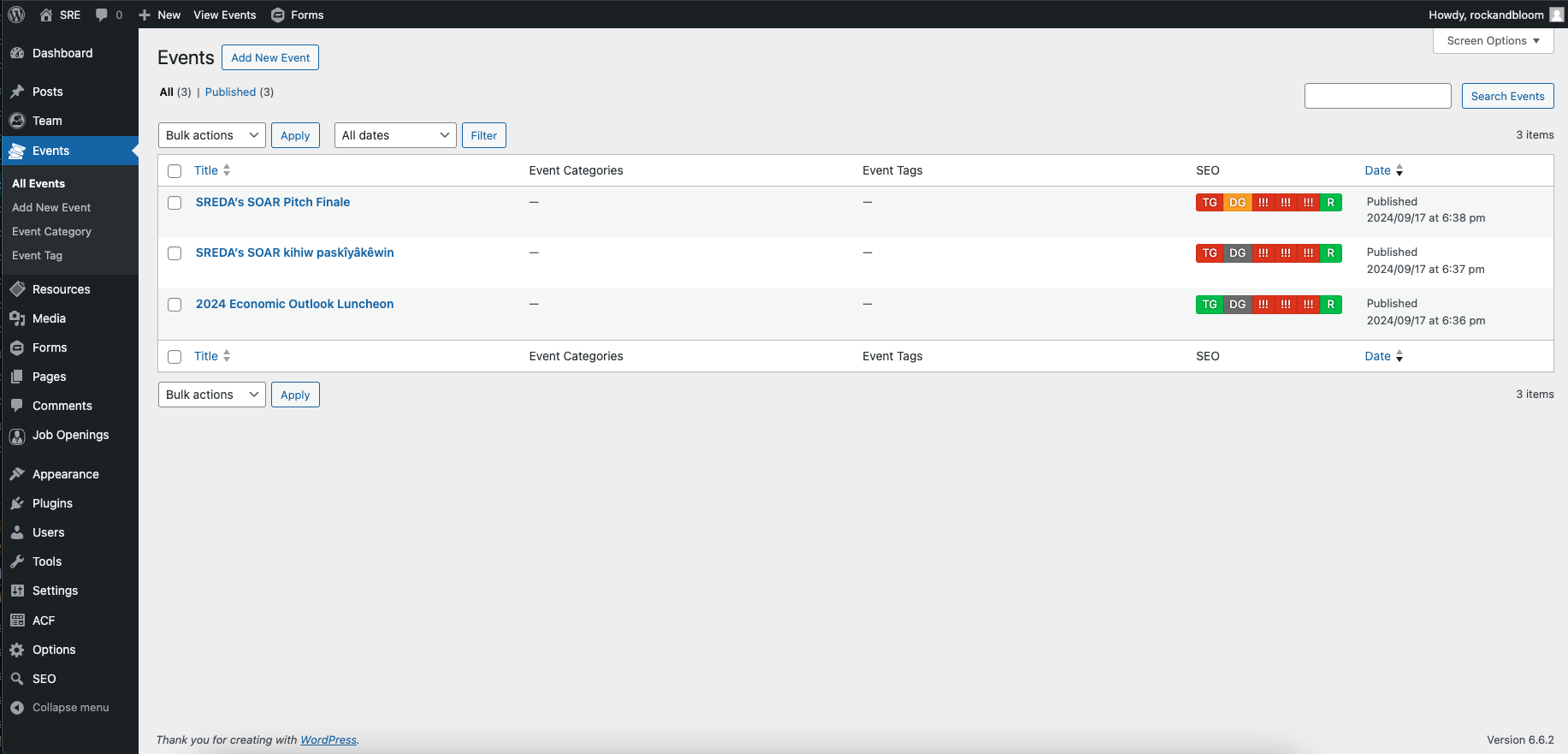
Task: Expand the All dates filter dropdown
Action: point(394,135)
